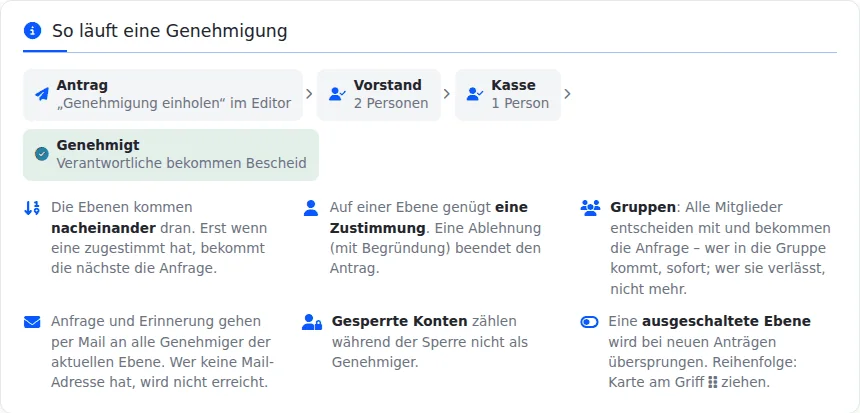Click '„Genehmigung einholen“ im Editor' text
860x413 pixels.
coord(174,103)
